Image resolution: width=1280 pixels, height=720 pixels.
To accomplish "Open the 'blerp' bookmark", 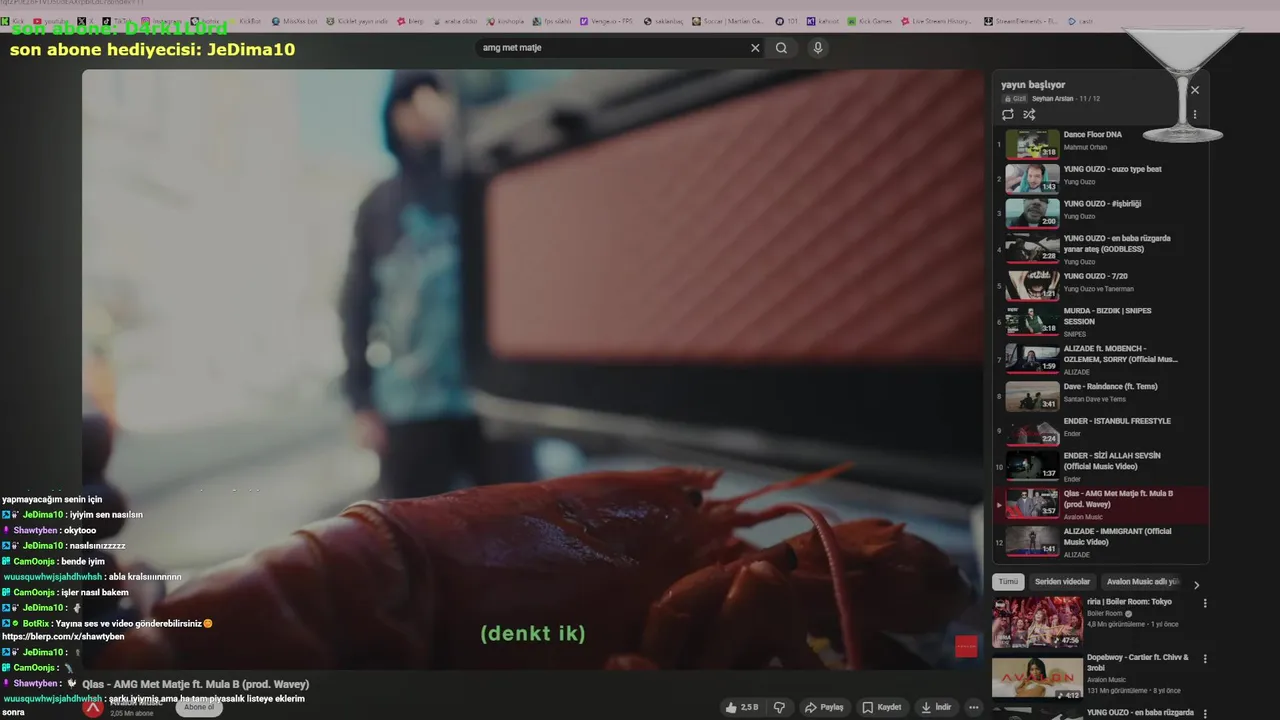I will pos(410,21).
